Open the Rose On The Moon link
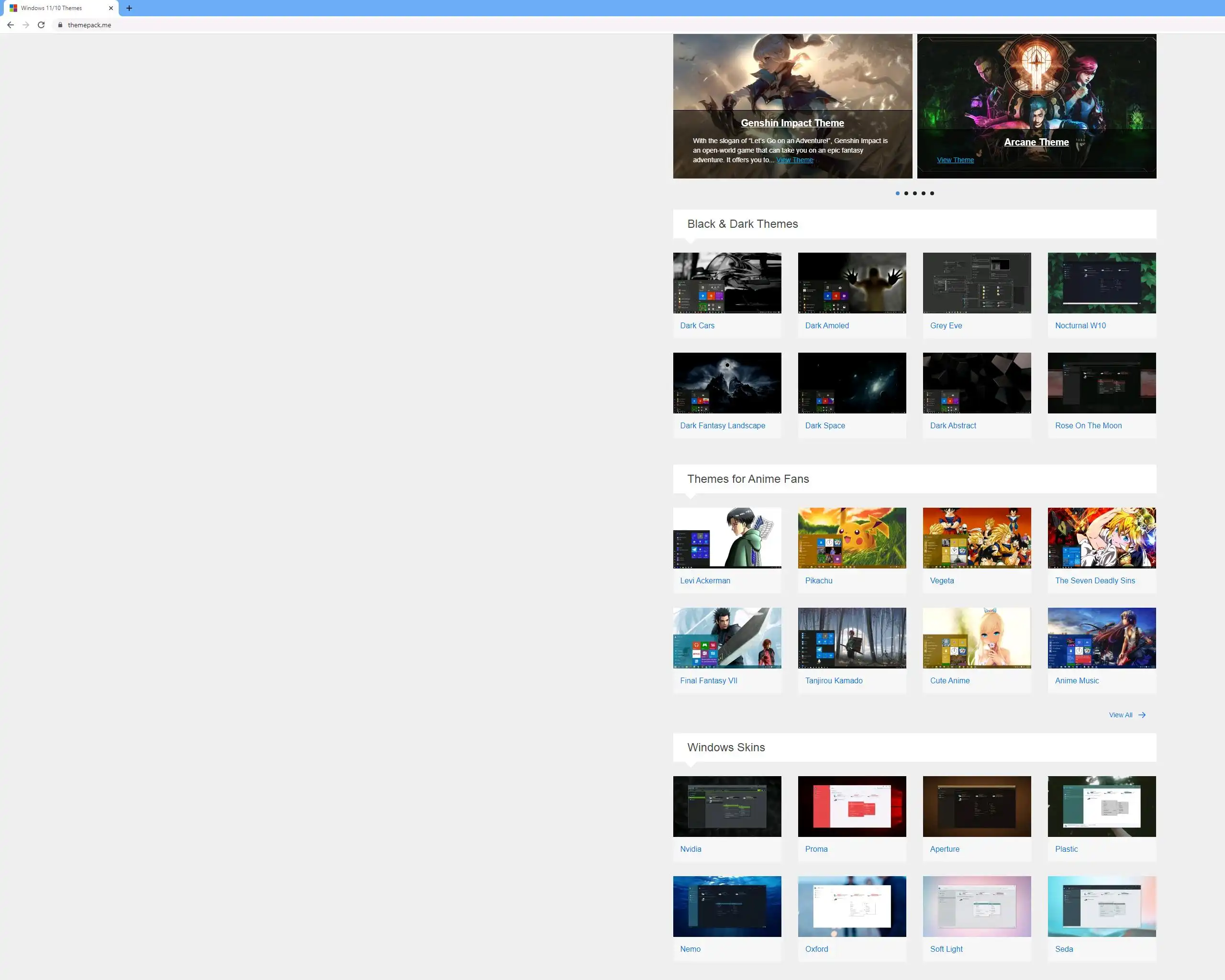The width and height of the screenshot is (1225, 980). click(x=1088, y=425)
